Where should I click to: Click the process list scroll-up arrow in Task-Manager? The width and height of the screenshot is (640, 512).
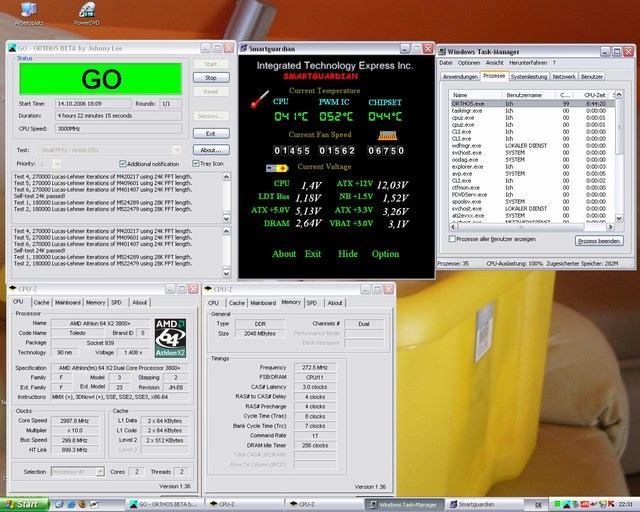(x=619, y=94)
